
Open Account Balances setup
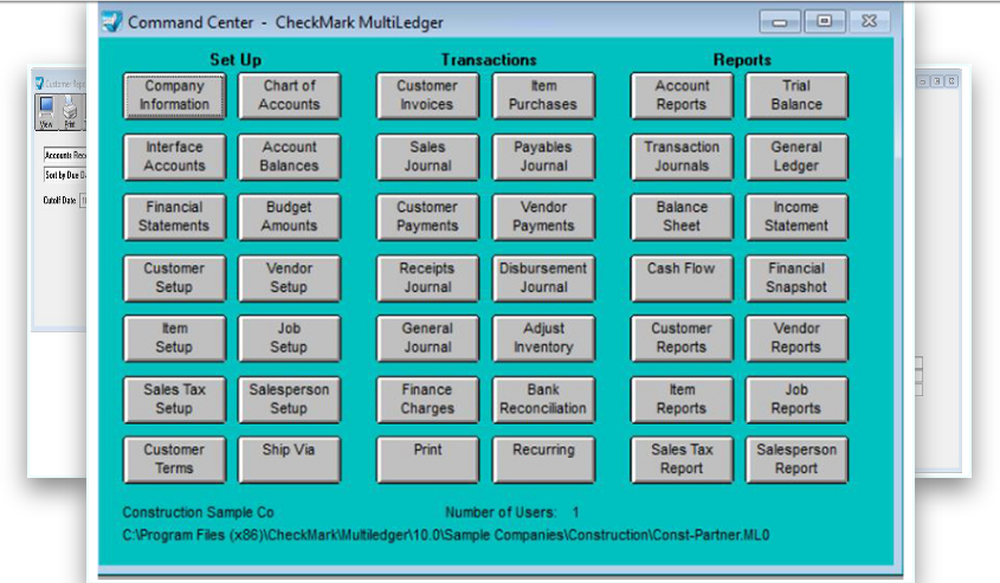click(x=289, y=157)
